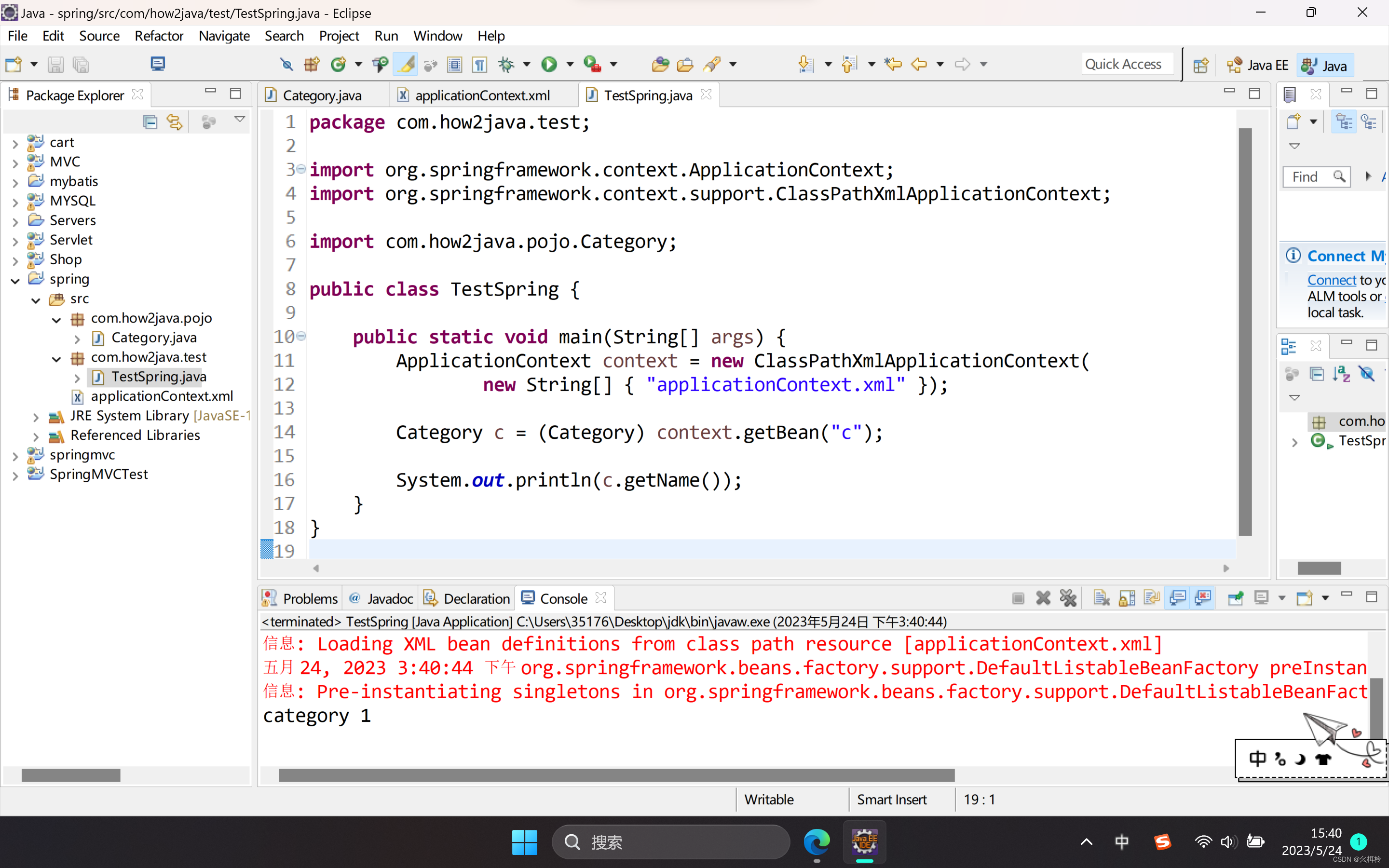This screenshot has height=868, width=1389.
Task: Click the Debug bug icon
Action: click(x=506, y=64)
